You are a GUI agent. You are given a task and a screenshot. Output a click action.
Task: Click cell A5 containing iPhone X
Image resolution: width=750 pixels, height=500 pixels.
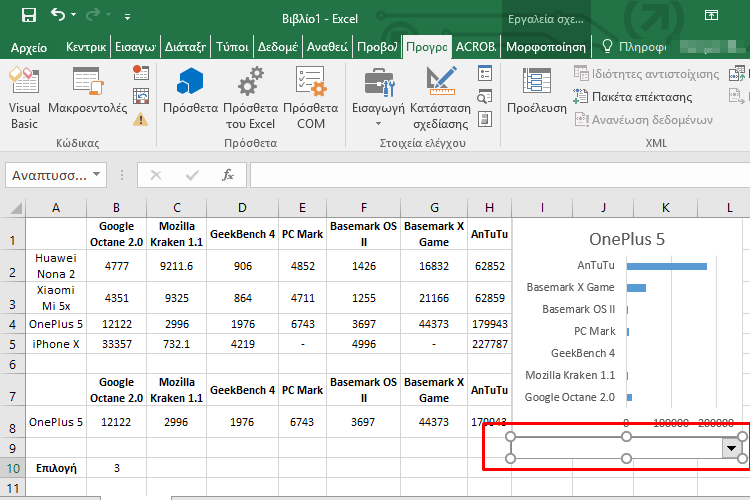tap(55, 344)
